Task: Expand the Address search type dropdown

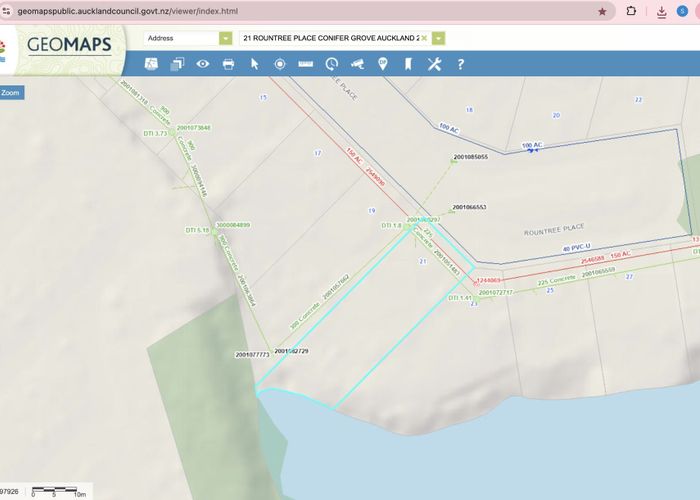Action: [x=225, y=38]
